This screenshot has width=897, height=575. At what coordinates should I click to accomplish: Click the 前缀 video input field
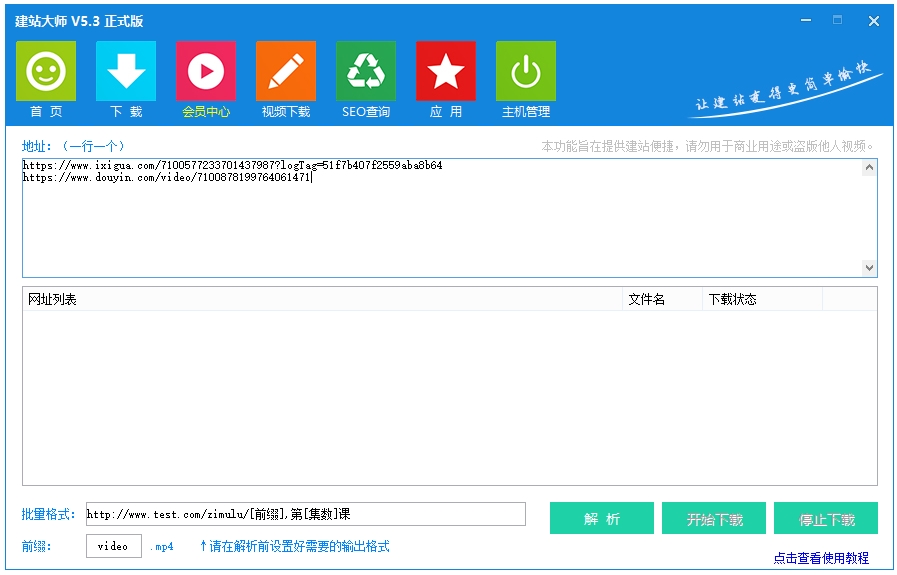[114, 546]
